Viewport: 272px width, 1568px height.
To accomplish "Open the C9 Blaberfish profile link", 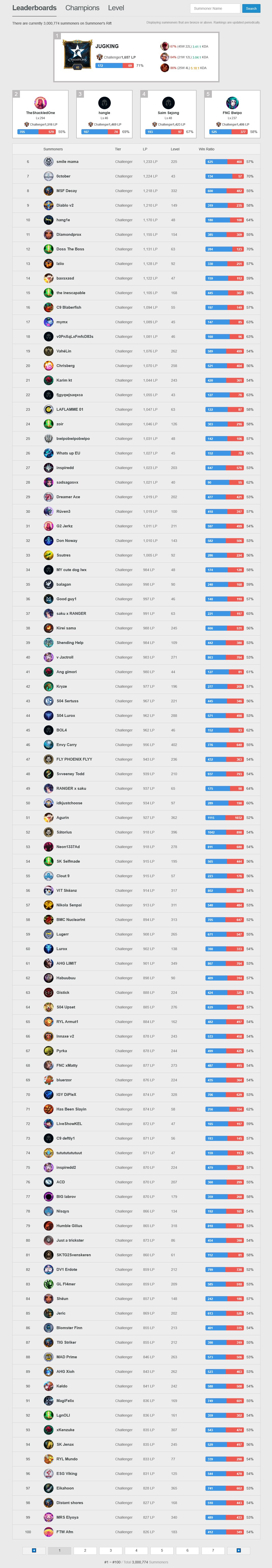I will (69, 307).
